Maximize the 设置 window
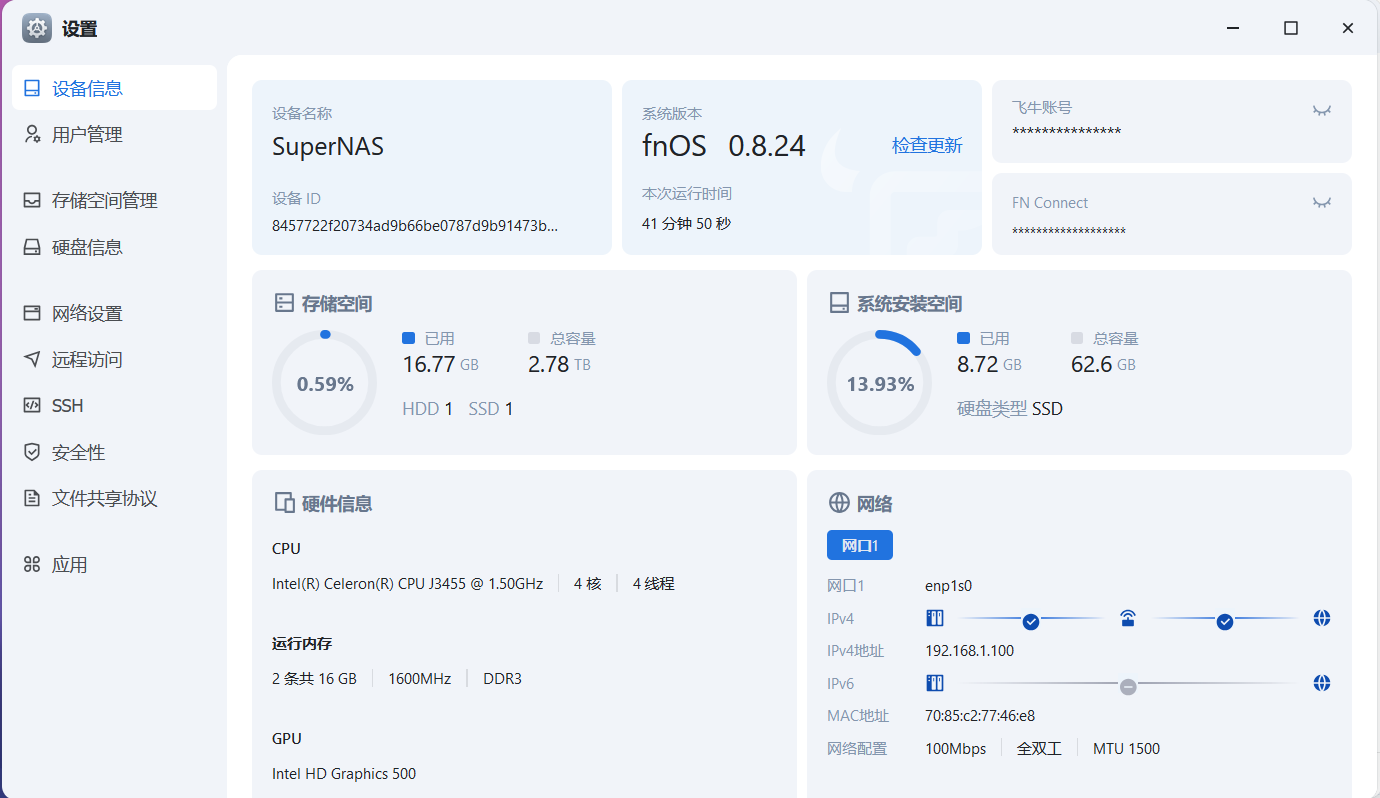The width and height of the screenshot is (1380, 798). tap(1291, 28)
